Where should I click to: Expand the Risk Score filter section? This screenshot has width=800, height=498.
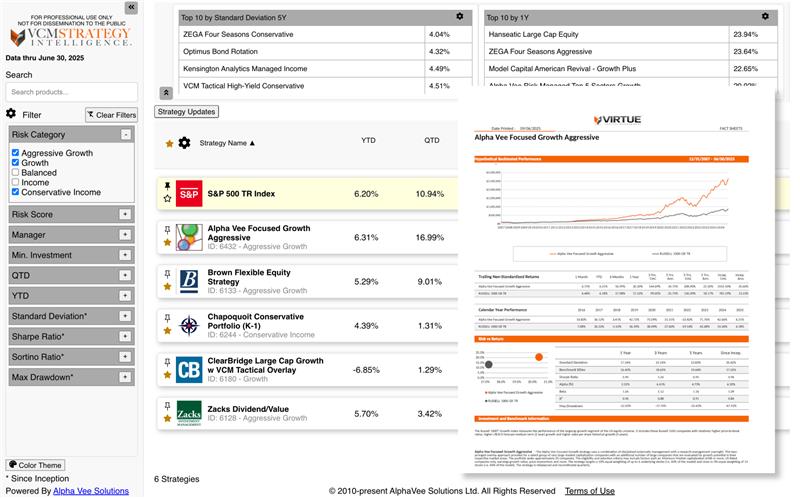coord(125,214)
